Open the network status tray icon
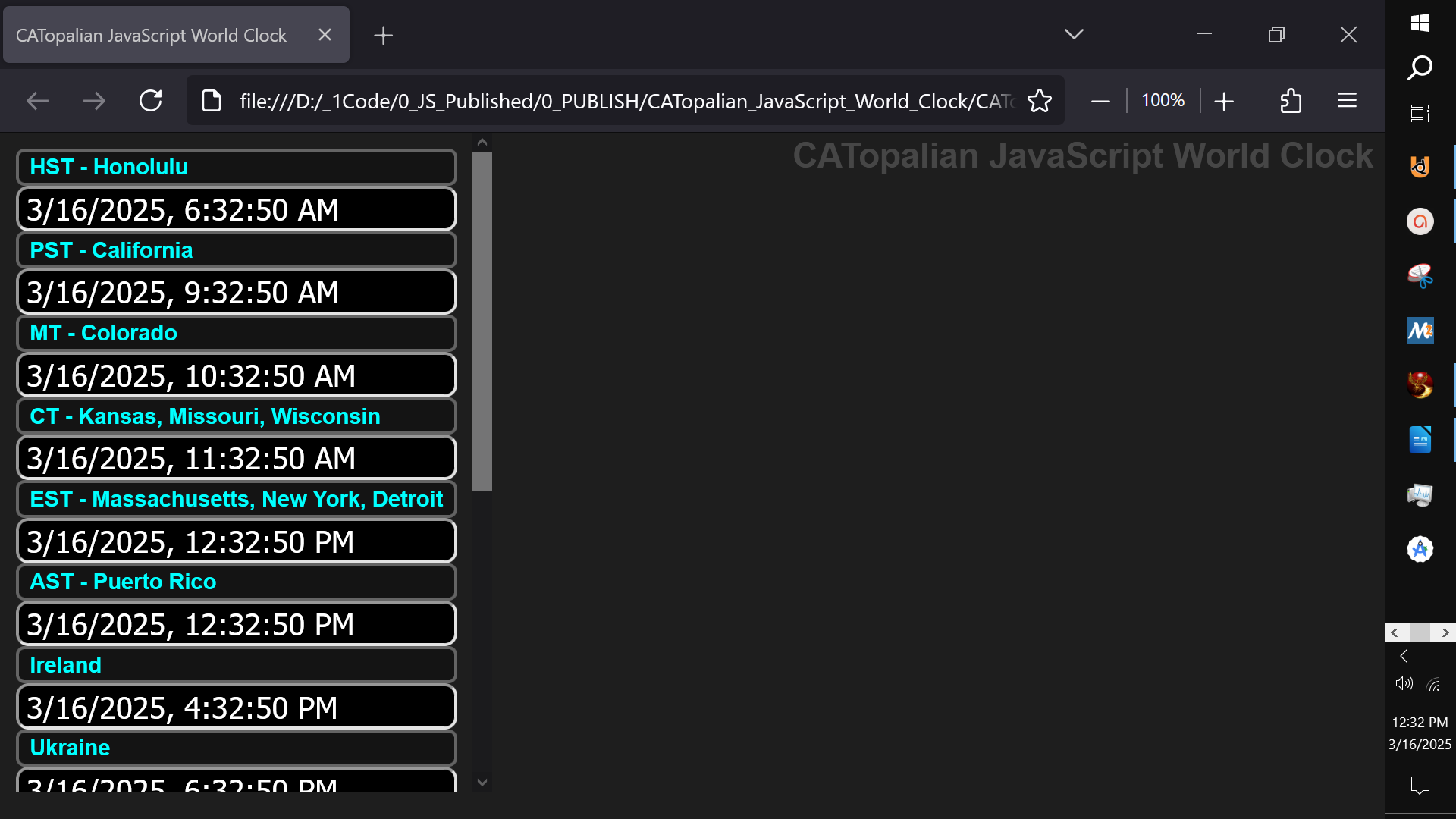This screenshot has height=819, width=1456. pos(1434,685)
